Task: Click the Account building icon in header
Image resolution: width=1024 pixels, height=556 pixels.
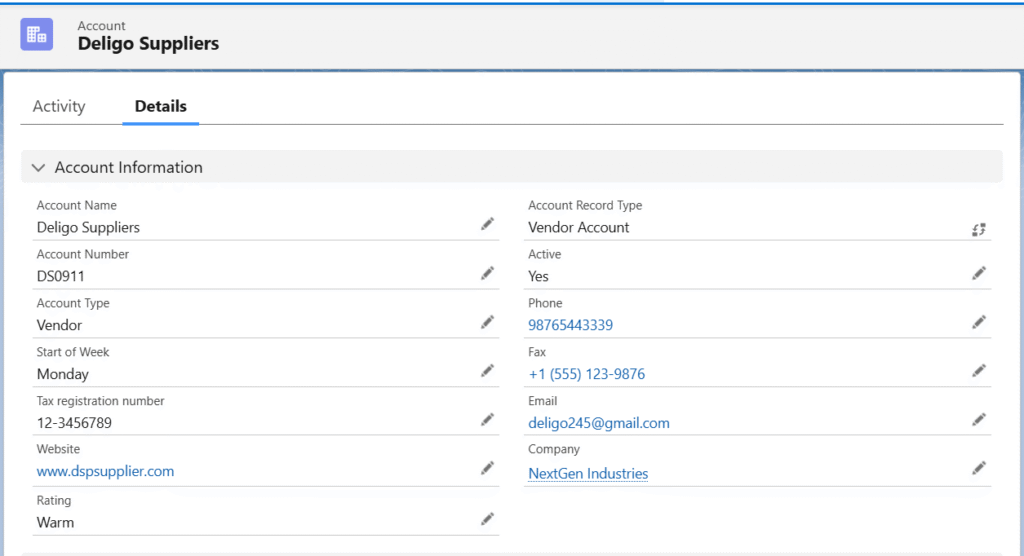Action: tap(37, 34)
